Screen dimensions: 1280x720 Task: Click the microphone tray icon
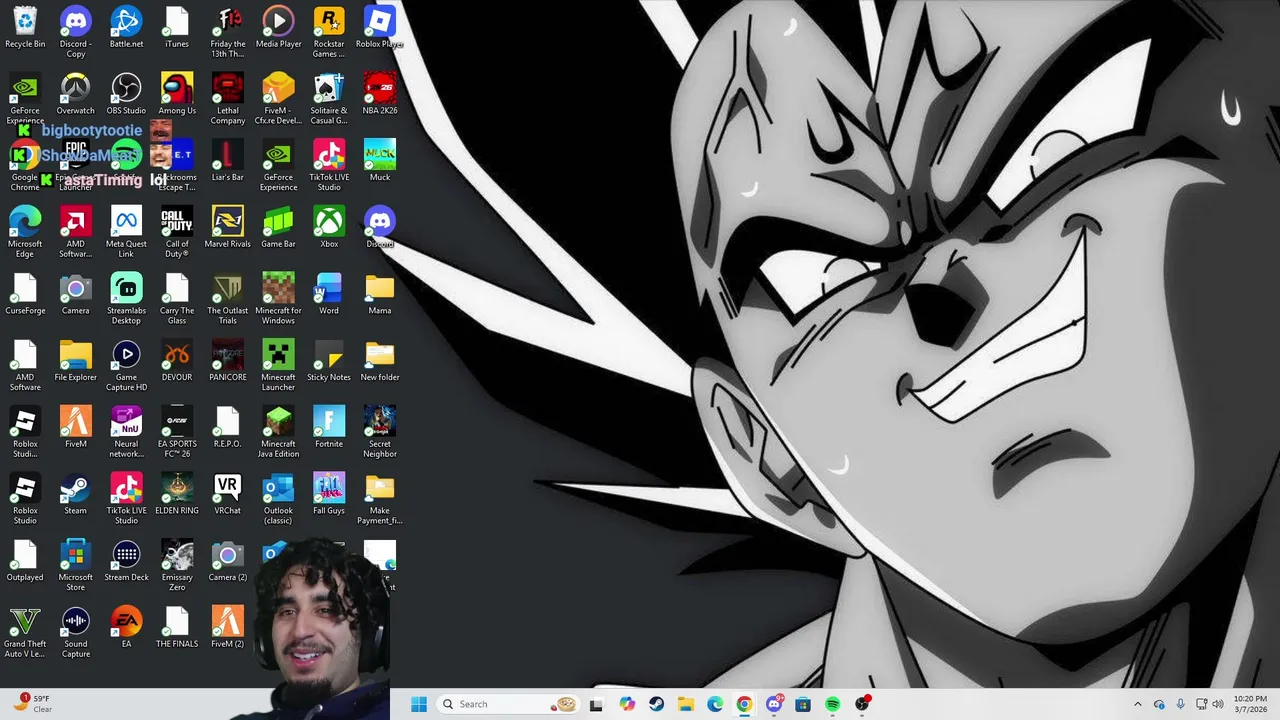pyautogui.click(x=1181, y=704)
